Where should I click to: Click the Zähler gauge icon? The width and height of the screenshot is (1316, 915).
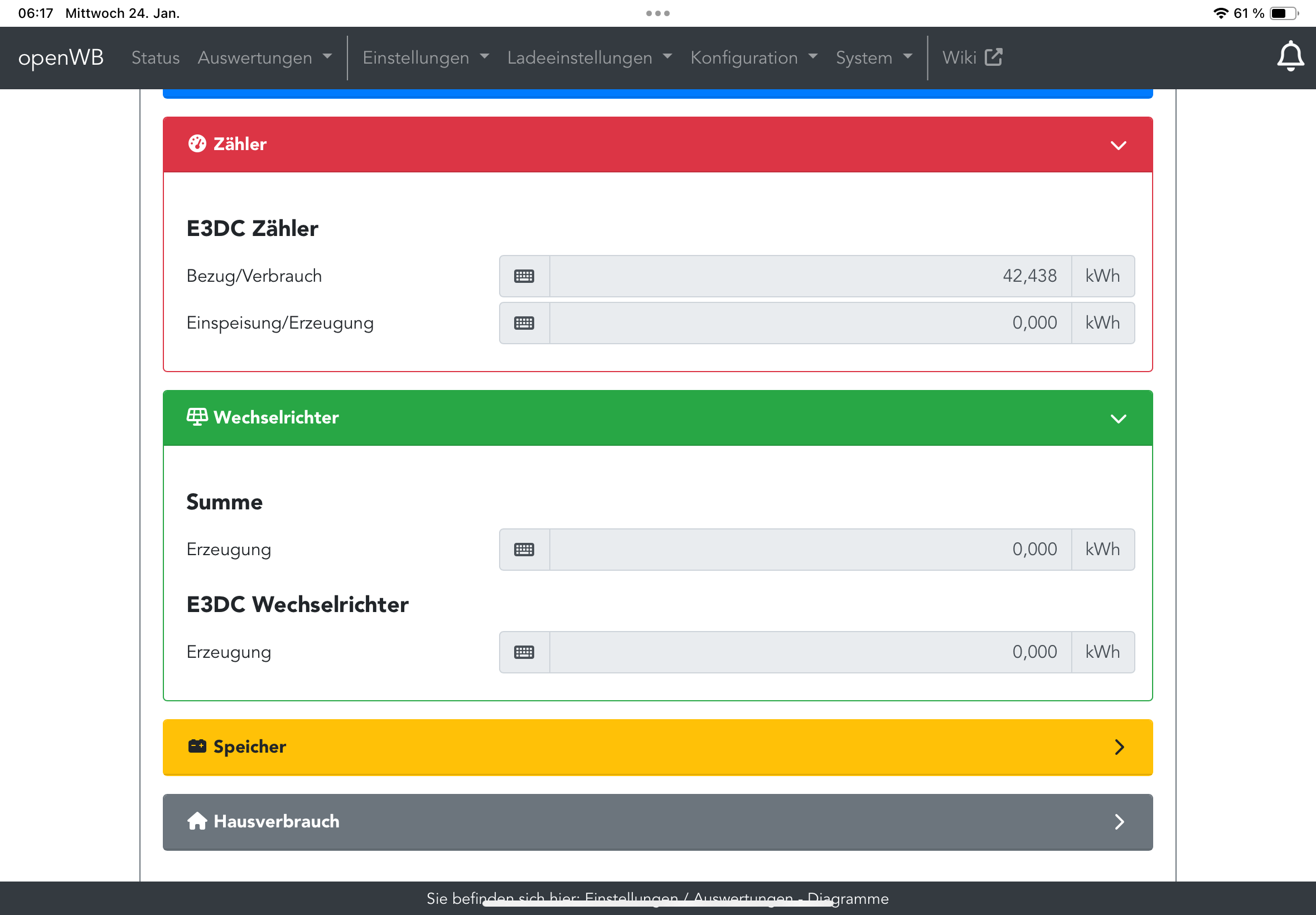click(x=197, y=144)
